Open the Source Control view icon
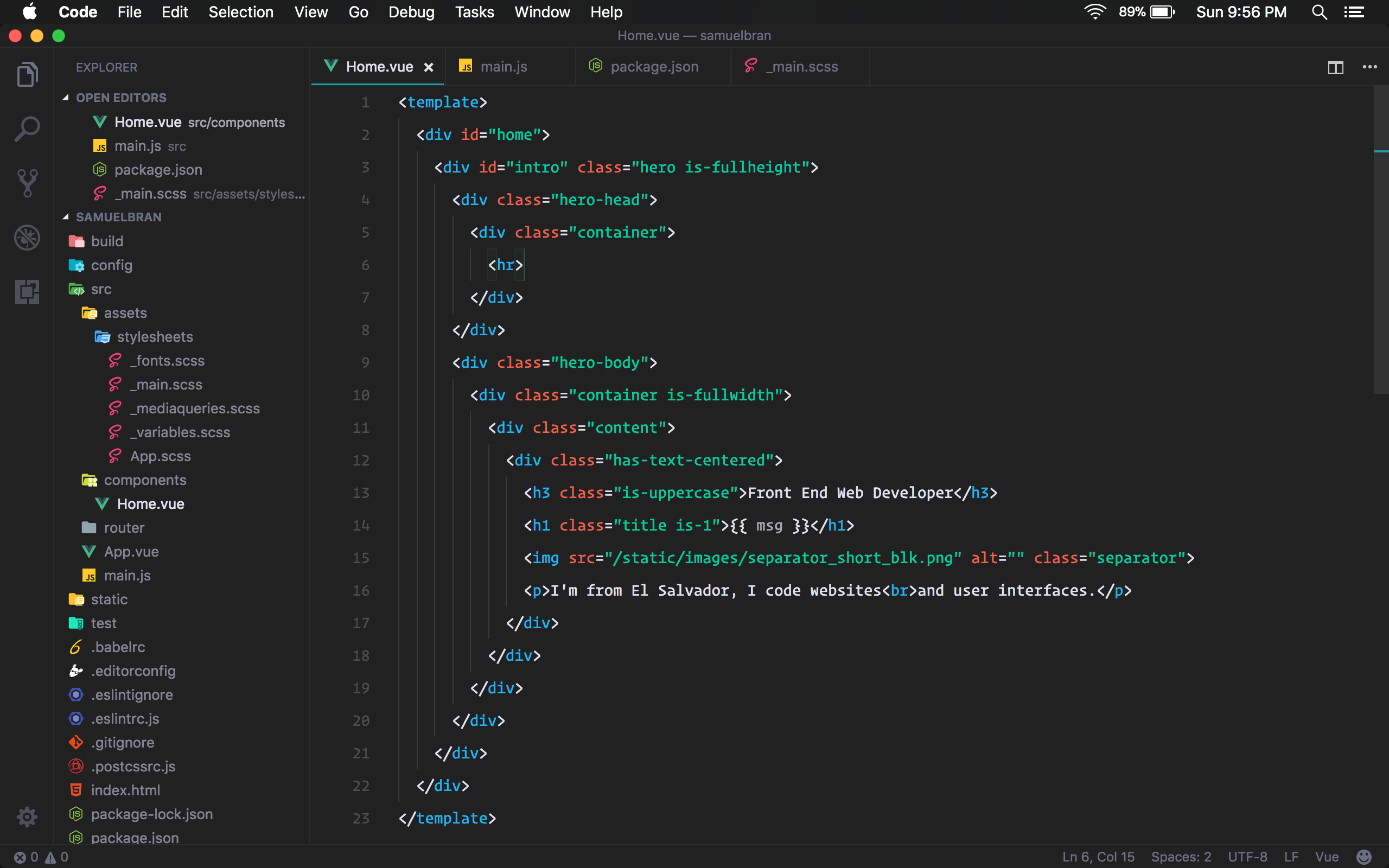 27,183
